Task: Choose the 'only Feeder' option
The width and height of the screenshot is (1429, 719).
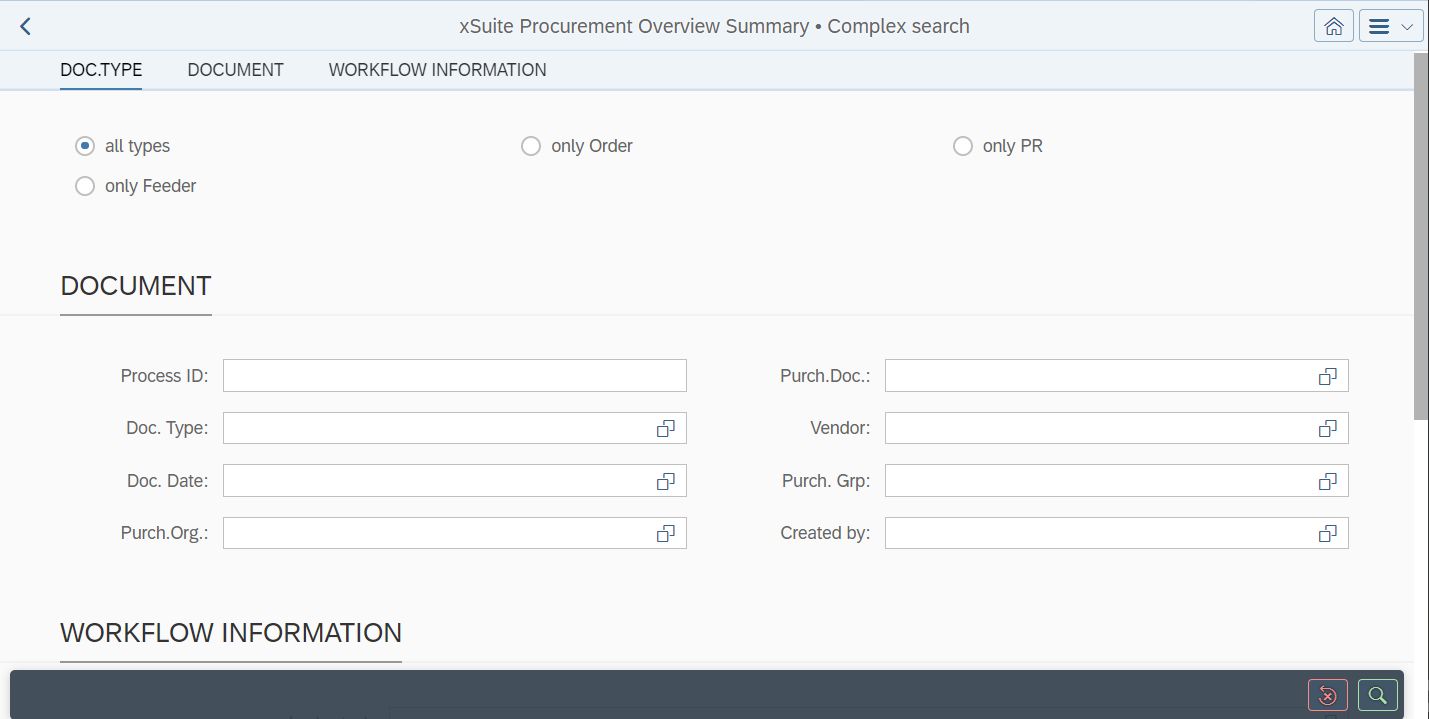Action: tap(85, 185)
